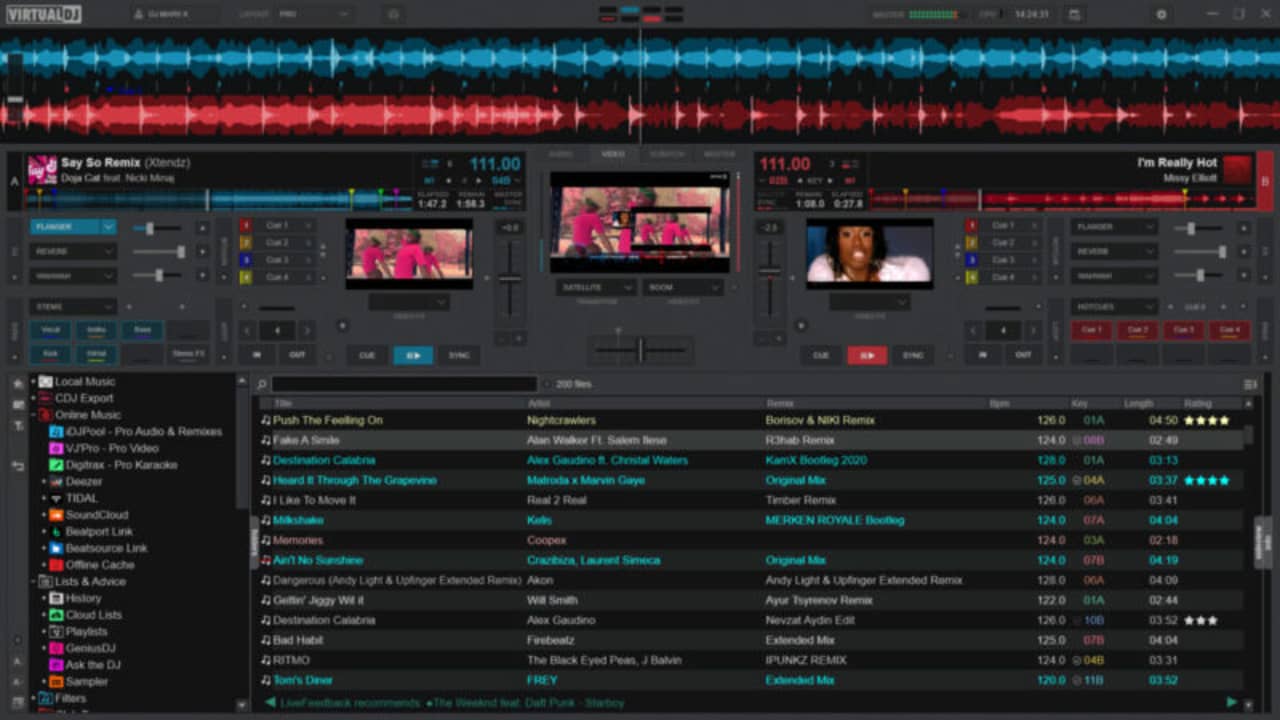Open the Sampler via its sidebar icon
Viewport: 1280px width, 720px height.
point(54,681)
